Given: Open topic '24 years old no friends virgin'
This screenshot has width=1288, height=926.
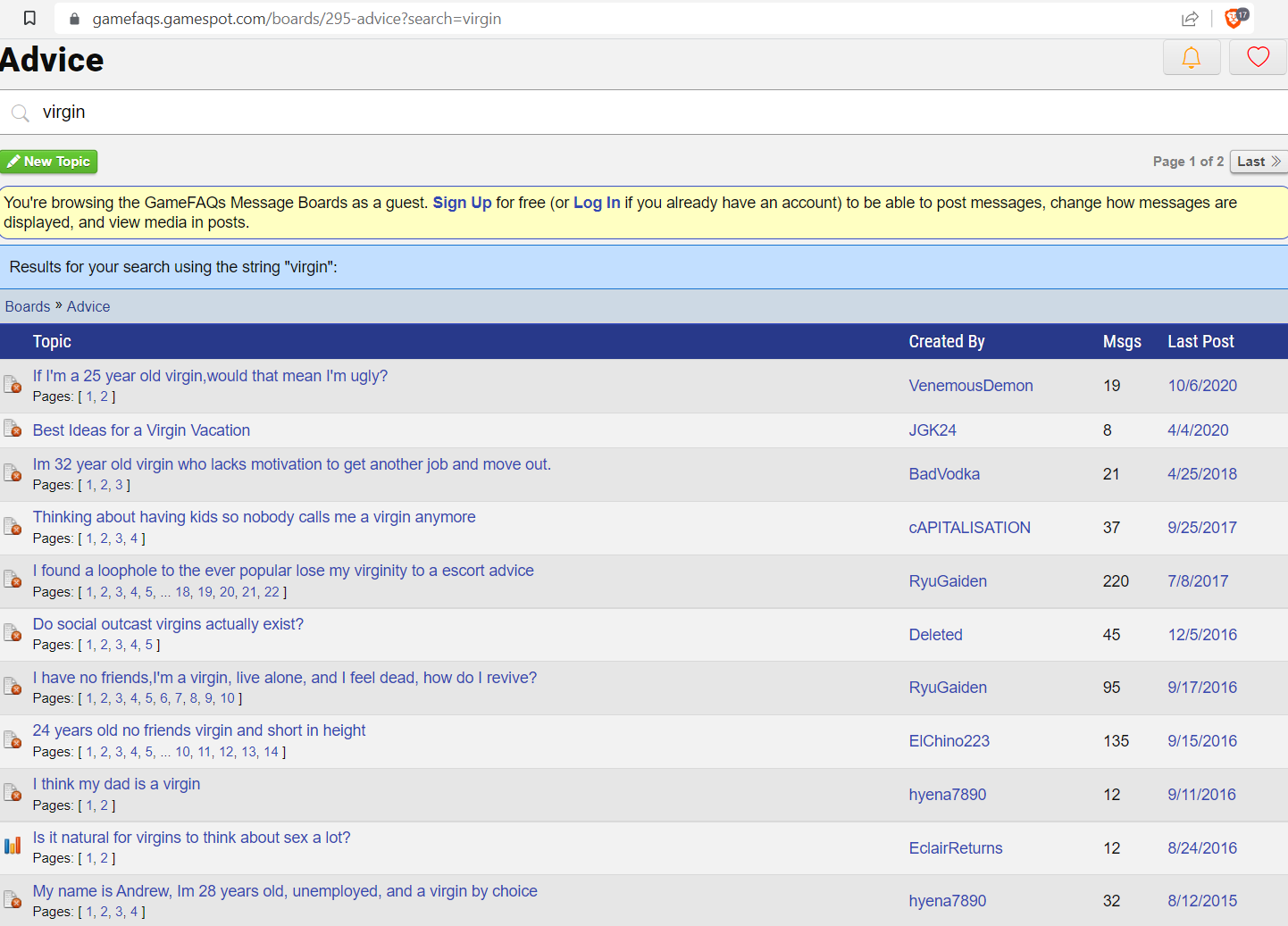Looking at the screenshot, I should [199, 730].
